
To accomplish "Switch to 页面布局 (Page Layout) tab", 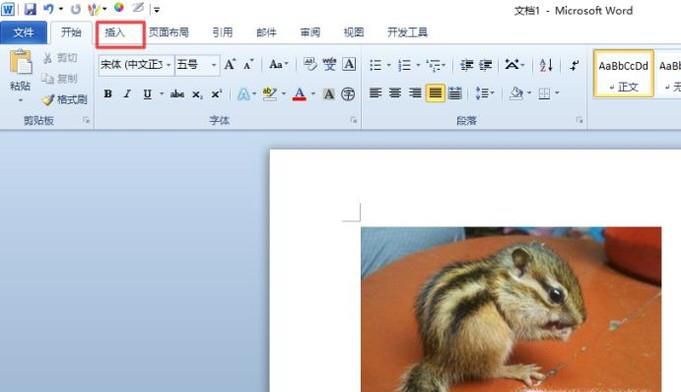I will point(169,33).
